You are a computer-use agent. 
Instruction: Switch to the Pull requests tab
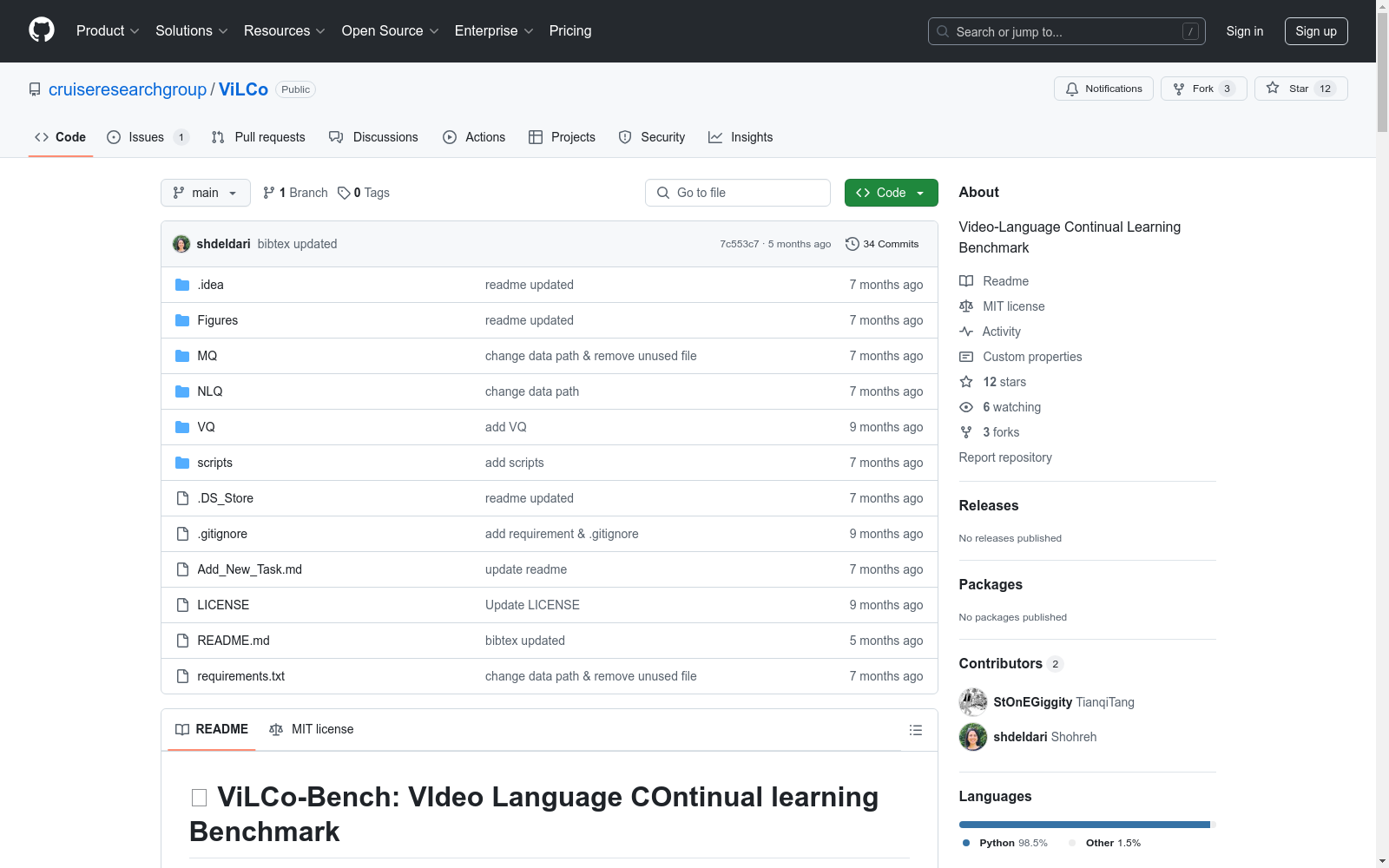click(259, 137)
